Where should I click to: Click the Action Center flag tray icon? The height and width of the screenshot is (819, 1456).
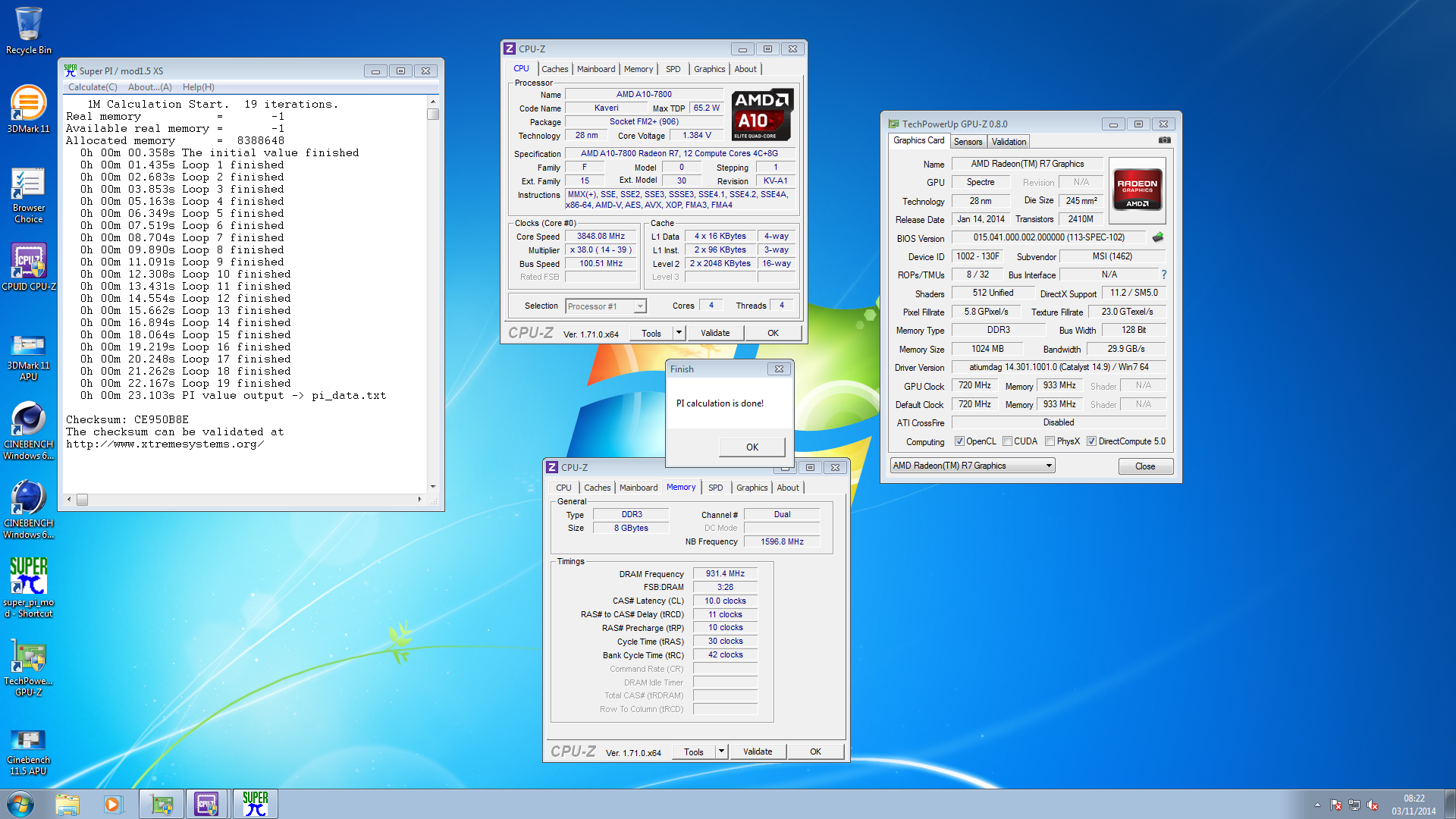click(x=1336, y=805)
